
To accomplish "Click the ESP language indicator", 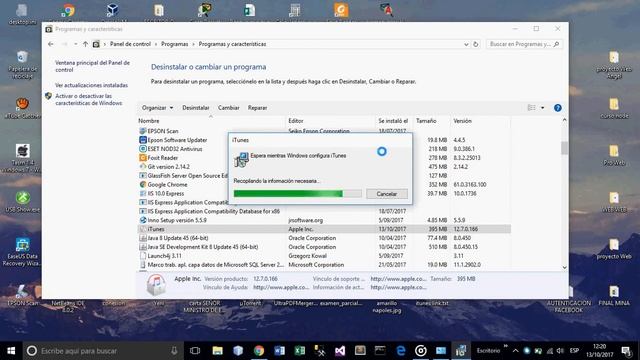I will pyautogui.click(x=574, y=351).
